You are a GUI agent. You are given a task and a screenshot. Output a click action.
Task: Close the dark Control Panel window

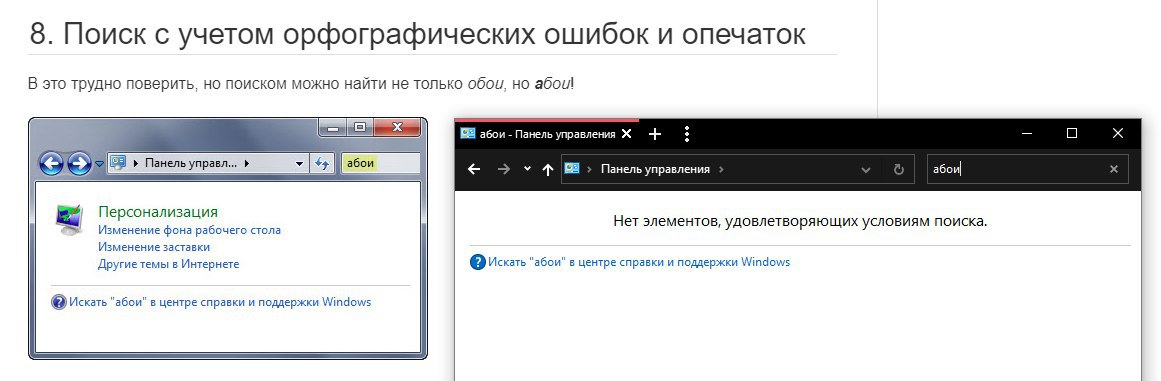click(1118, 133)
